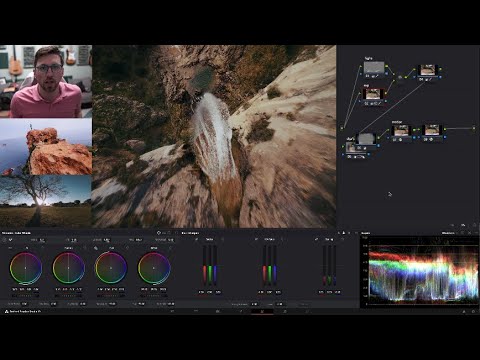Click center of the Gamma color wheel

click(68, 268)
